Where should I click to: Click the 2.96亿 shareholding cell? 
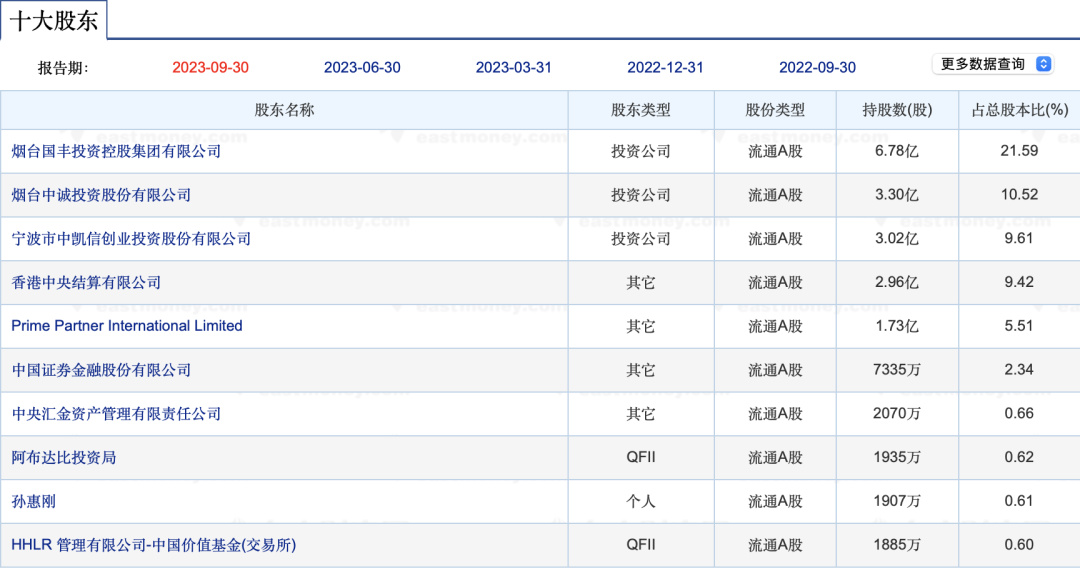[x=897, y=282]
